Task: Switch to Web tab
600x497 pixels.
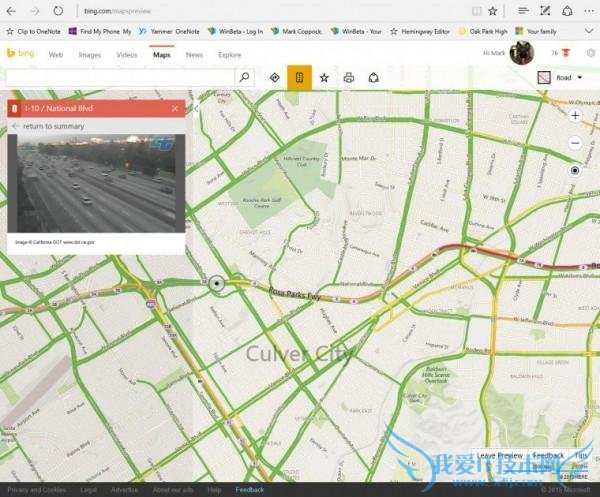Action: (56, 55)
